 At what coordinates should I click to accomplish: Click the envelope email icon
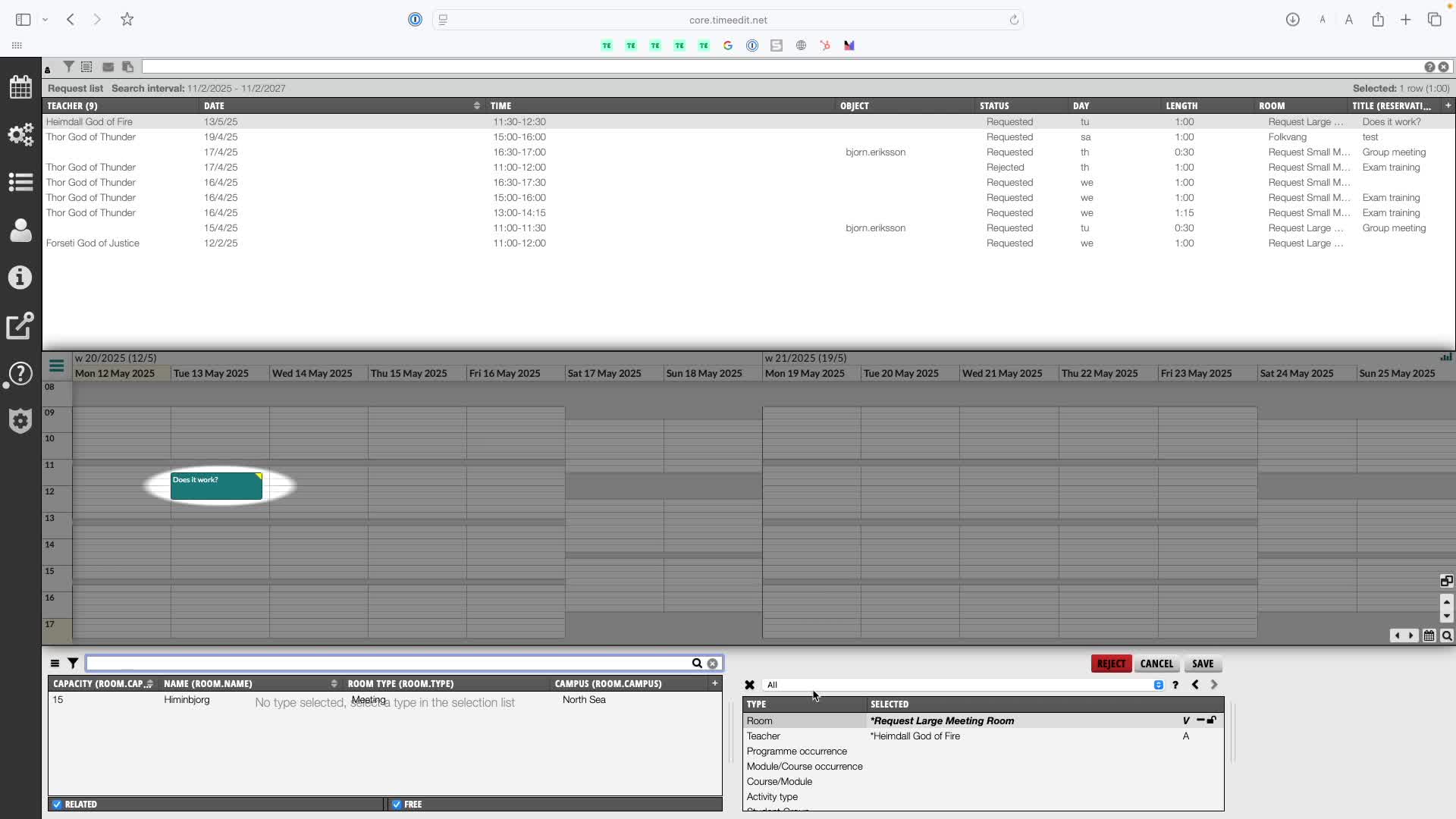(x=108, y=67)
